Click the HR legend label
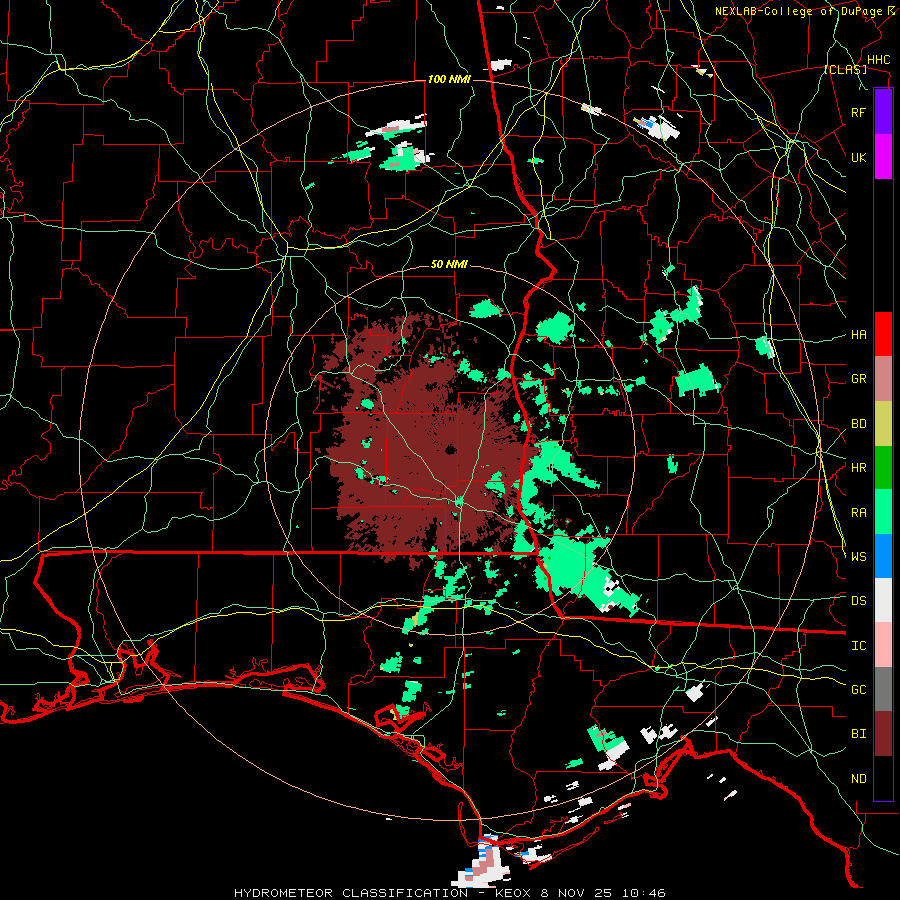This screenshot has width=900, height=900. [858, 468]
